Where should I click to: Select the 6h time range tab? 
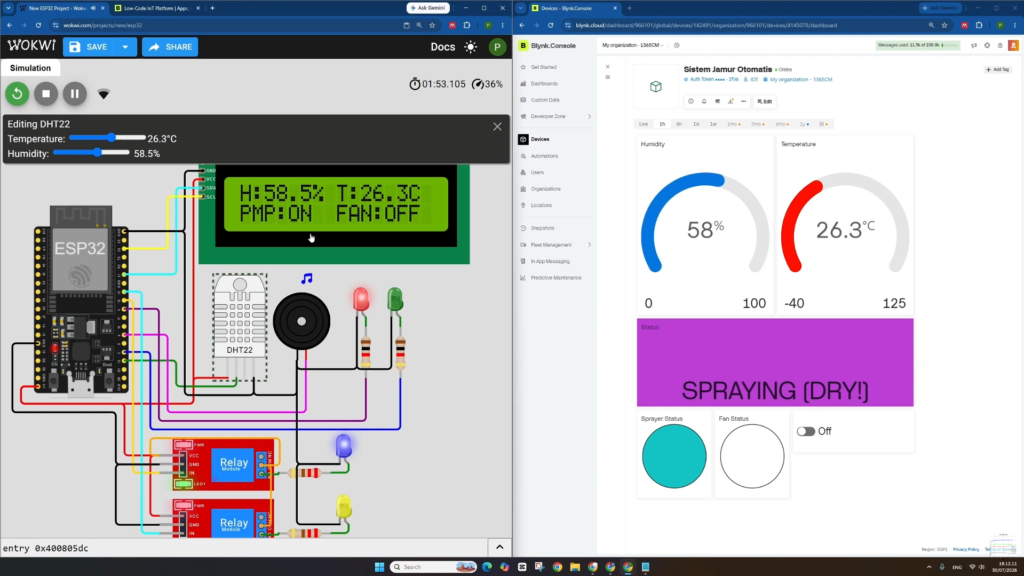679,124
